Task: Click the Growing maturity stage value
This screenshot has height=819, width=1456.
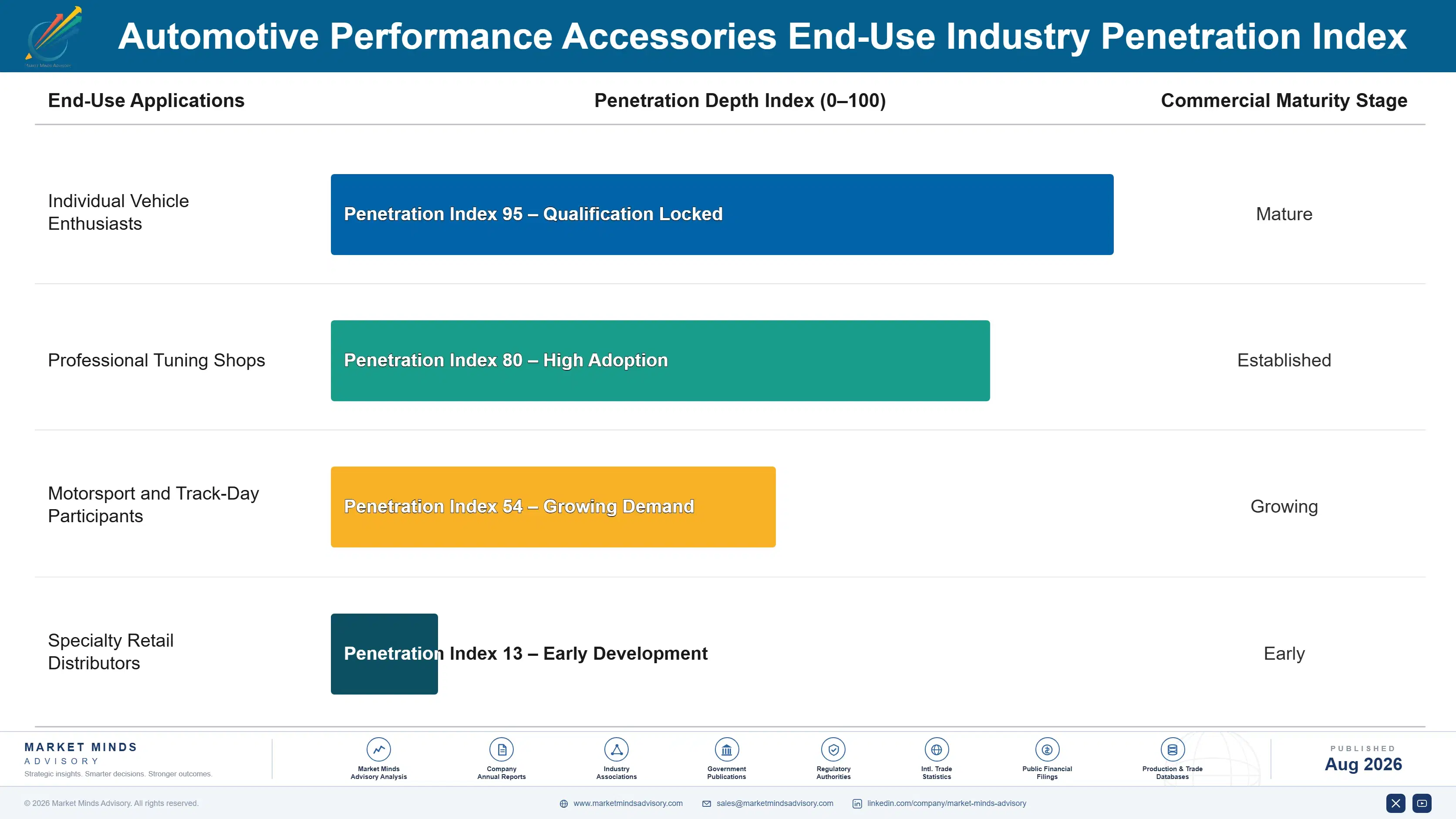Action: tap(1284, 507)
